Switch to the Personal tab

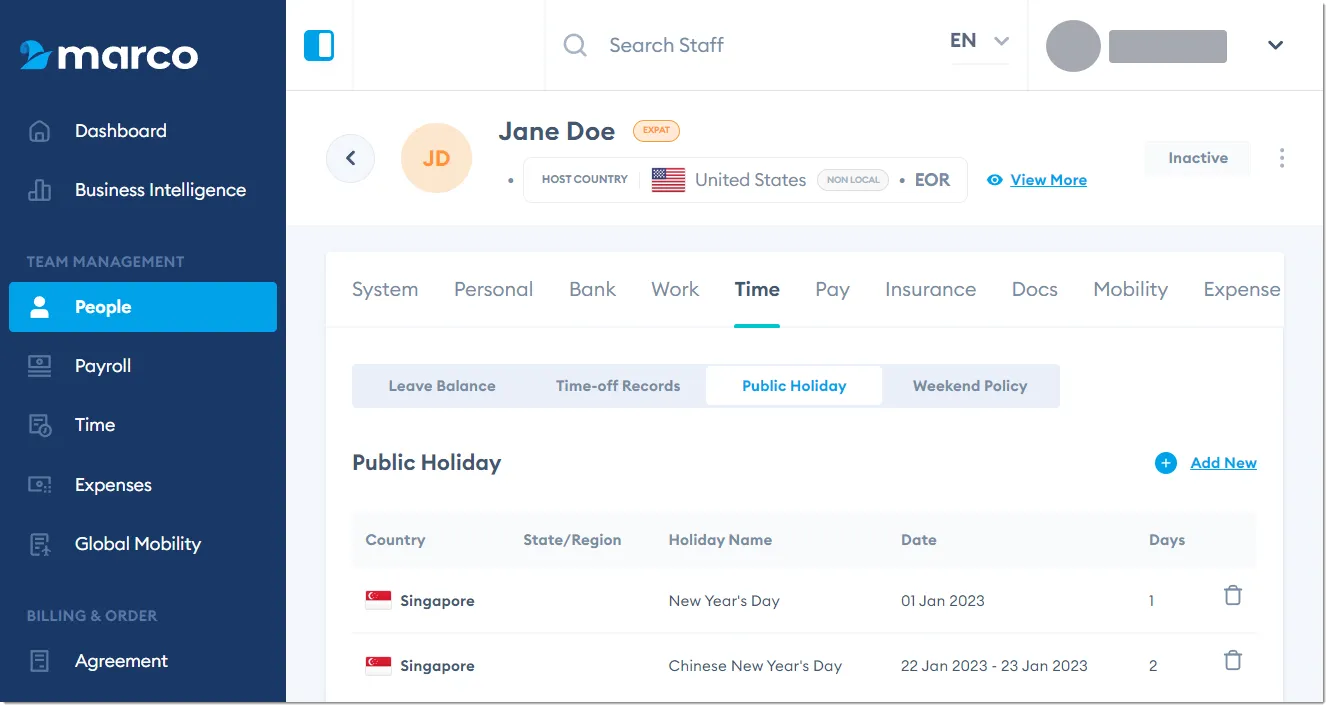coord(493,289)
